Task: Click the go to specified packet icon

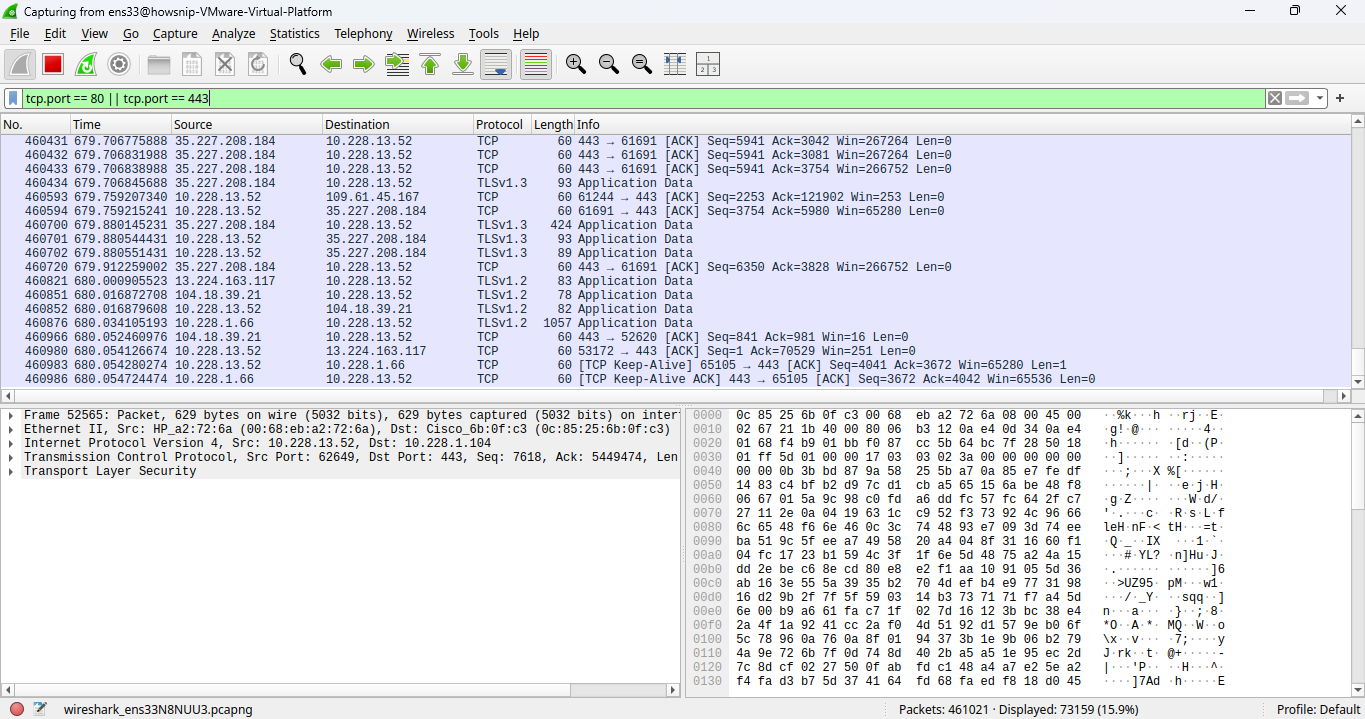Action: (x=397, y=64)
